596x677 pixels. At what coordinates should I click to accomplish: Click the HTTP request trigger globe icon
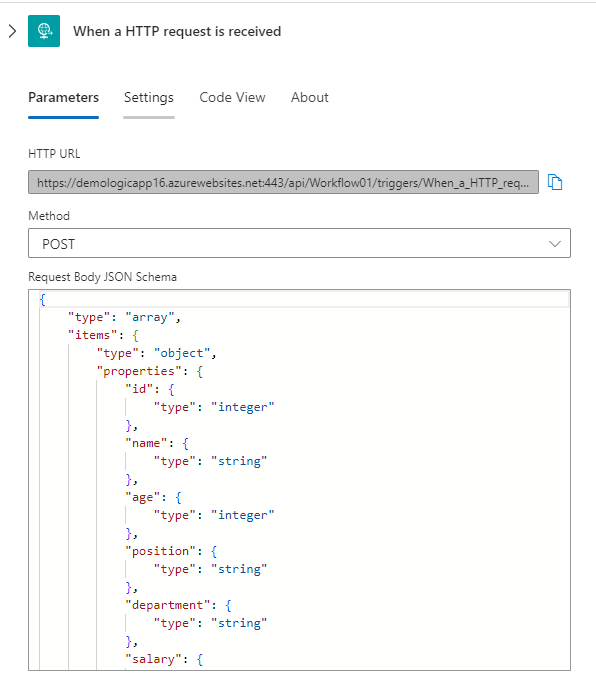point(44,31)
